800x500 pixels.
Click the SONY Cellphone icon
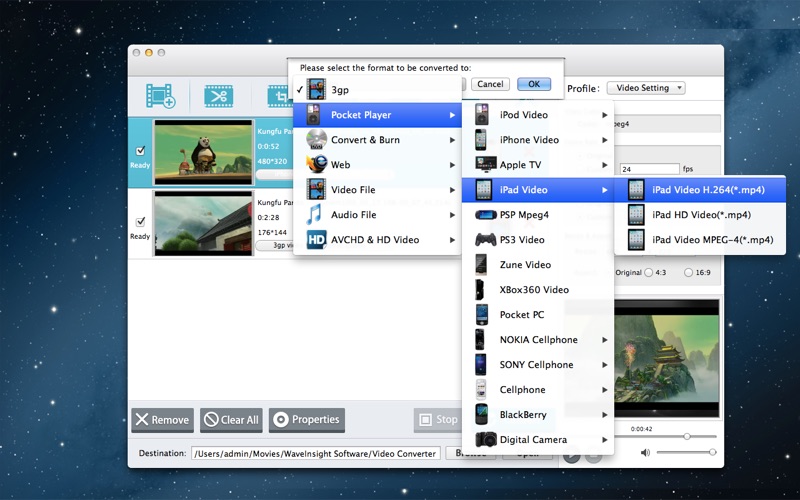(481, 364)
